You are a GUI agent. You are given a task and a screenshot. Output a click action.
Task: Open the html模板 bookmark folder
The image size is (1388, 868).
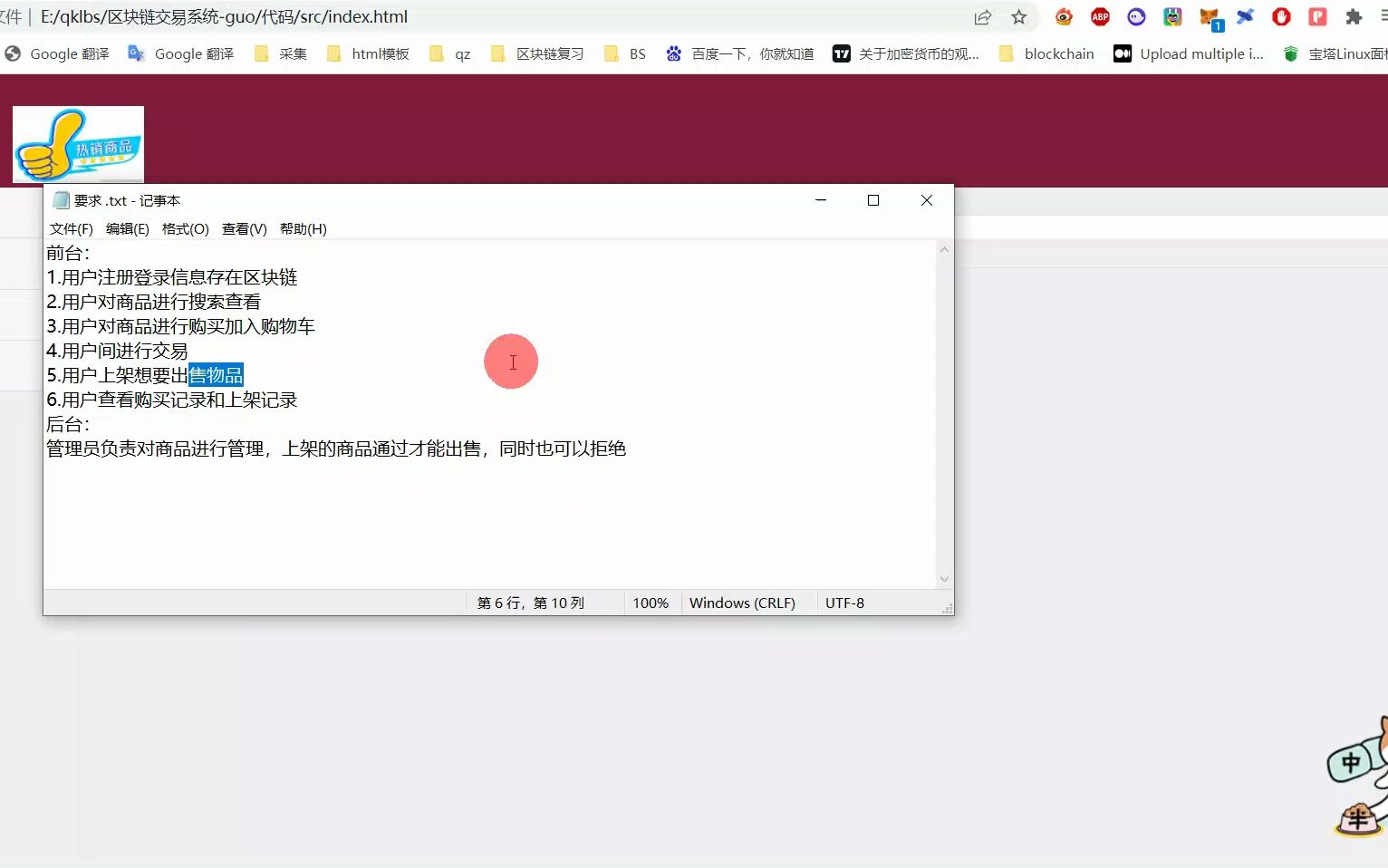[368, 54]
